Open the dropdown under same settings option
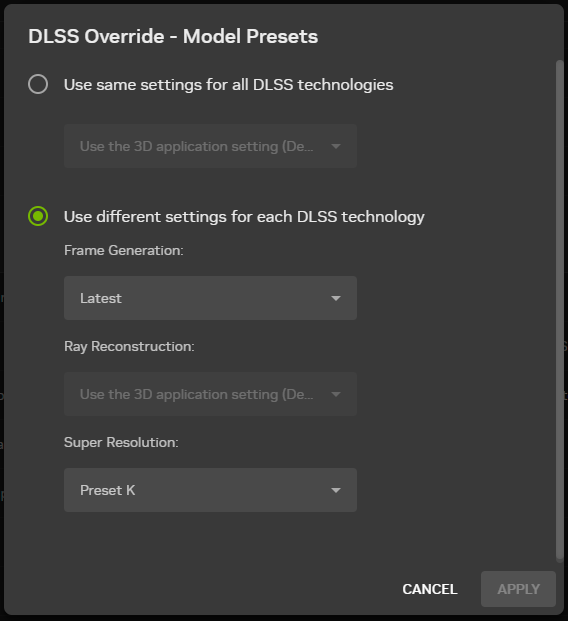The height and width of the screenshot is (621, 568). click(x=210, y=146)
